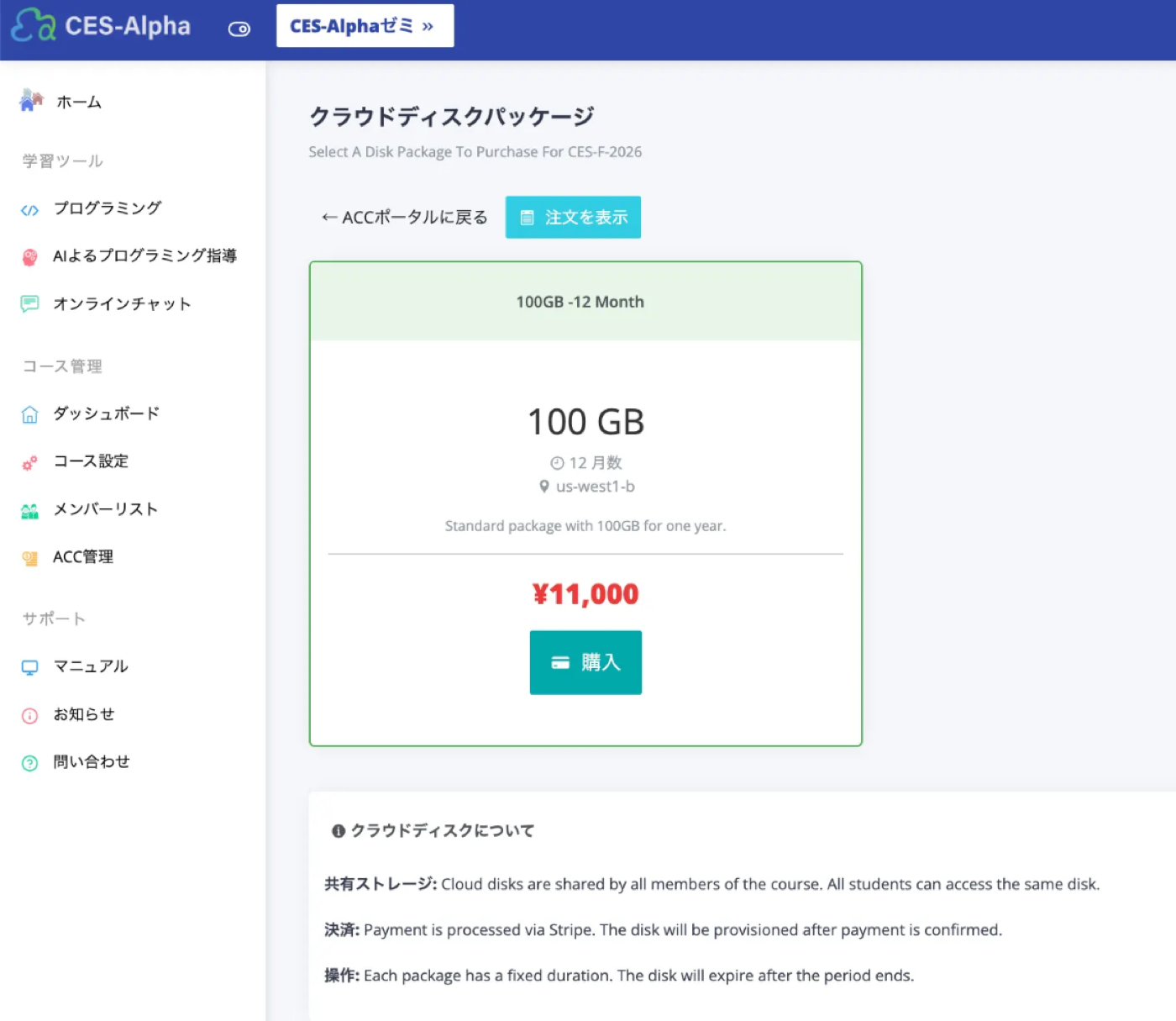Viewport: 1176px width, 1021px height.
Task: Click the list icon in 注文を表示 button
Action: (527, 218)
